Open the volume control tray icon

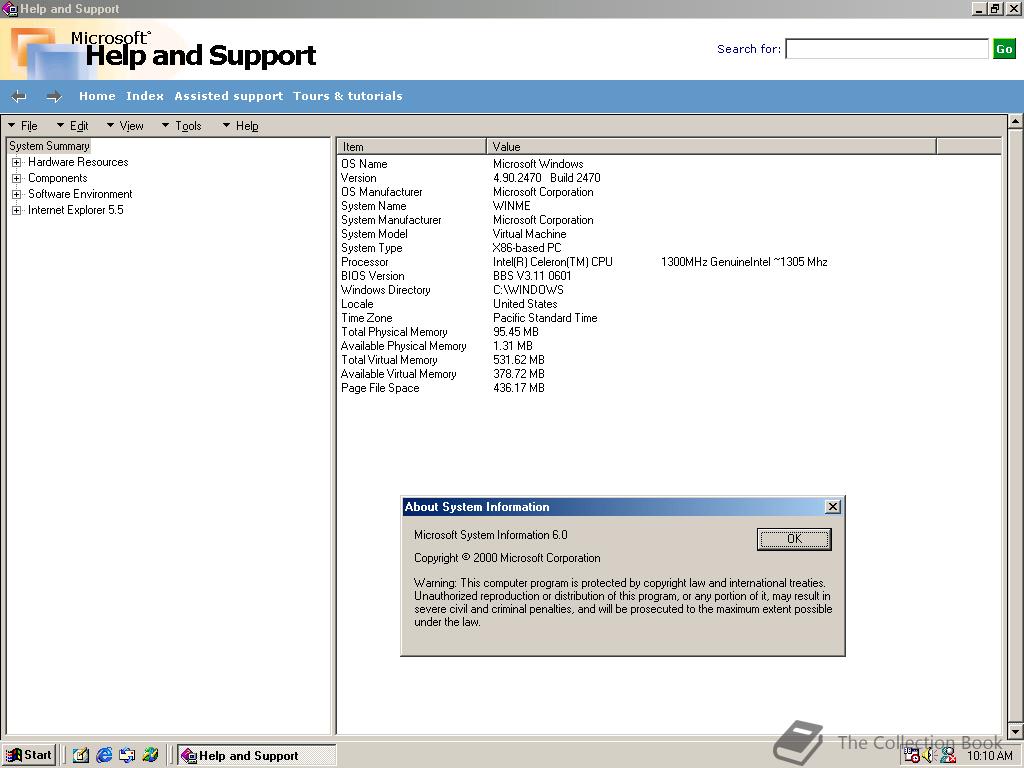(x=929, y=756)
